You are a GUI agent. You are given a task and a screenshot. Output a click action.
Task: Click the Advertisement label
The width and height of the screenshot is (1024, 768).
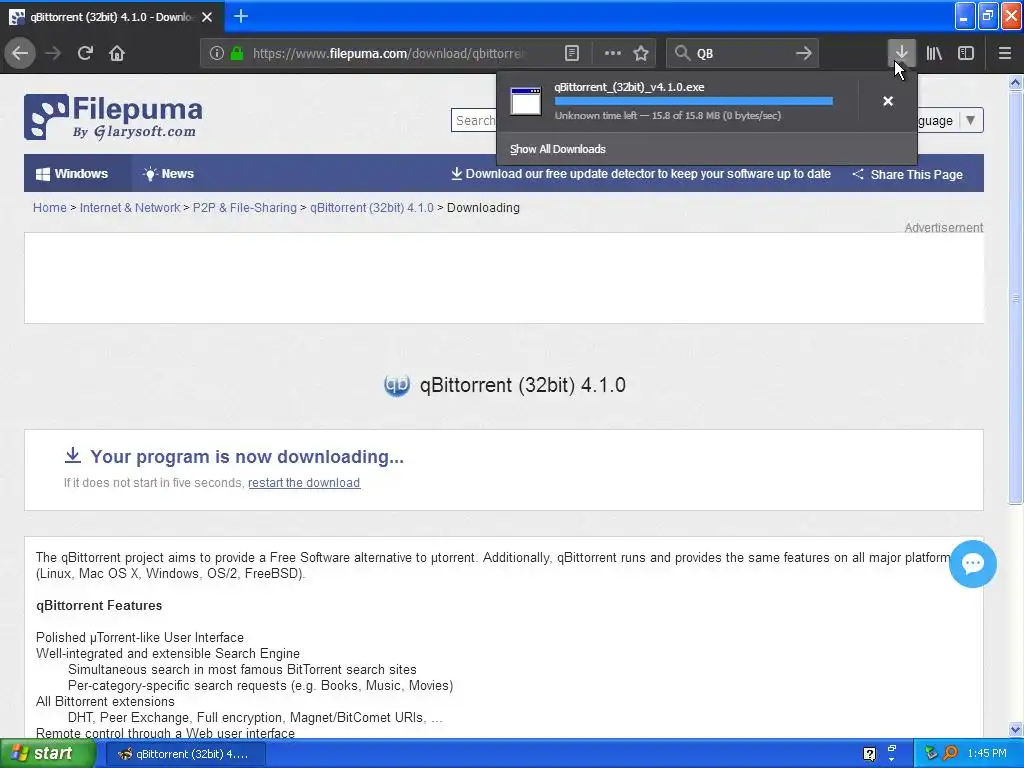coord(944,227)
